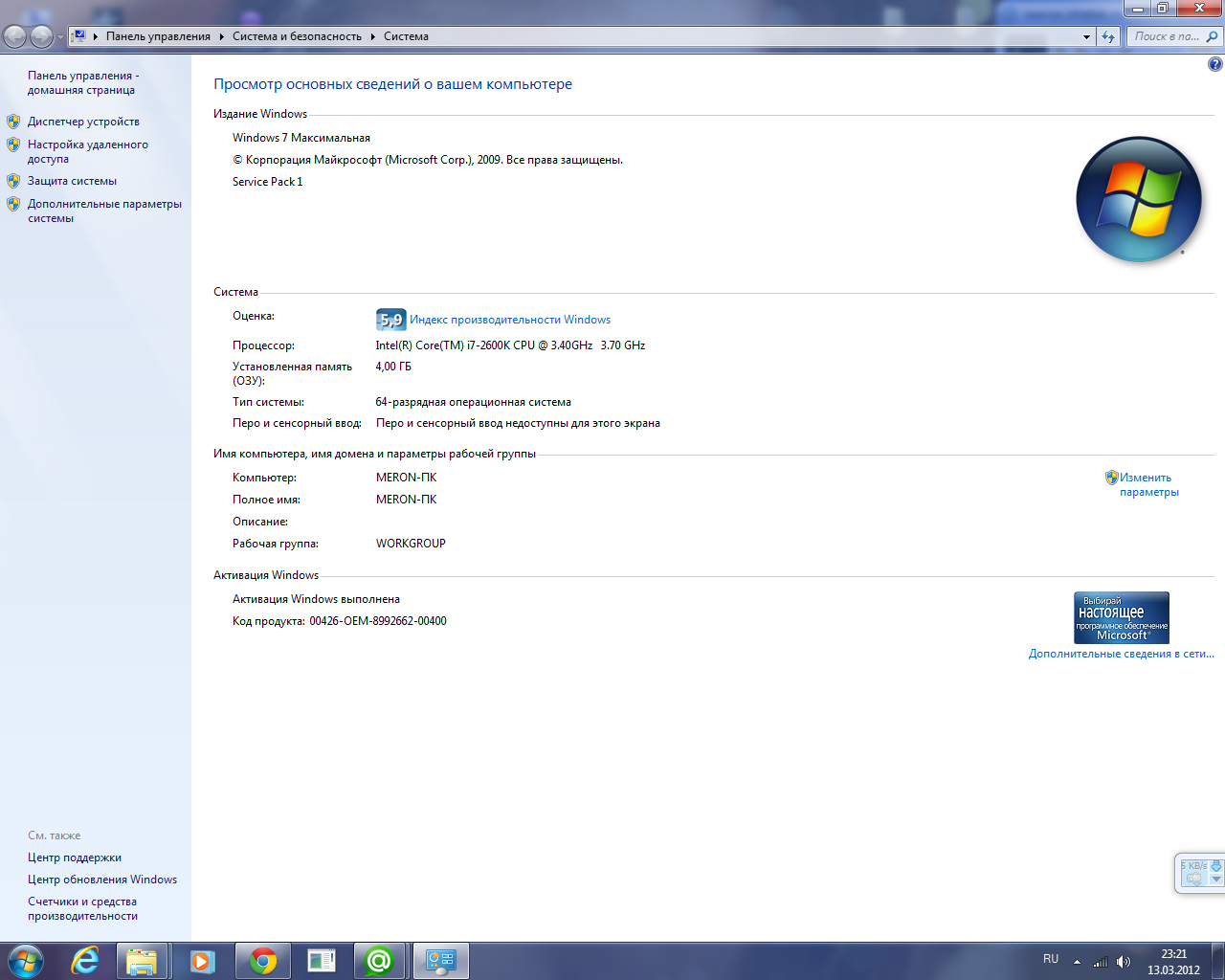Viewport: 1225px width, 980px height.
Task: Open 'Центр обновления Windows' link
Action: pyautogui.click(x=102, y=880)
